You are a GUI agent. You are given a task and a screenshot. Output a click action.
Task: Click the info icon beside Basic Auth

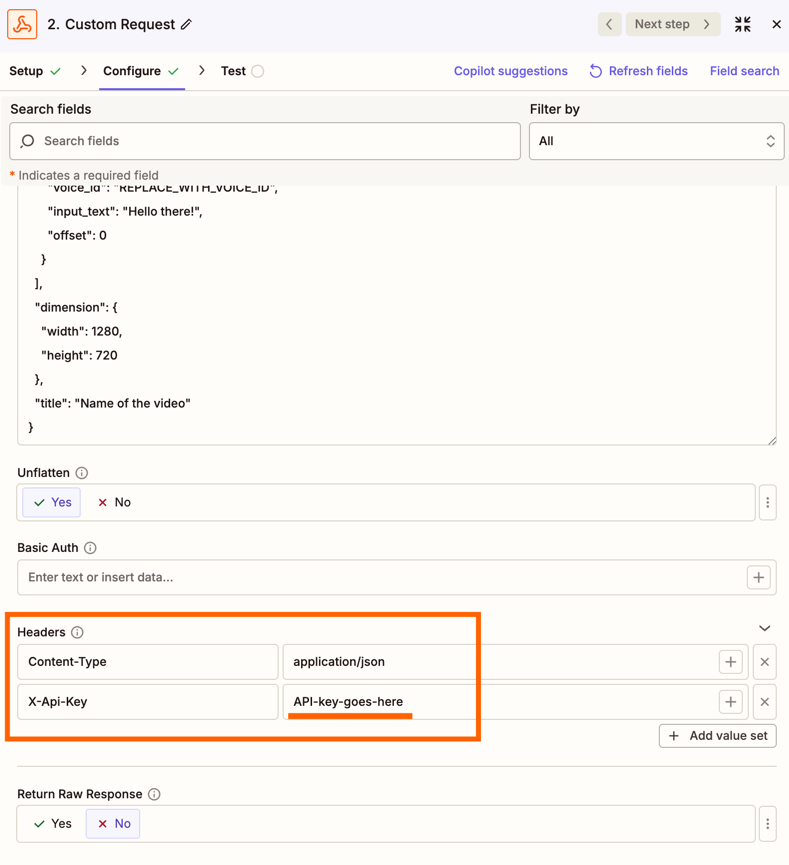pos(90,548)
